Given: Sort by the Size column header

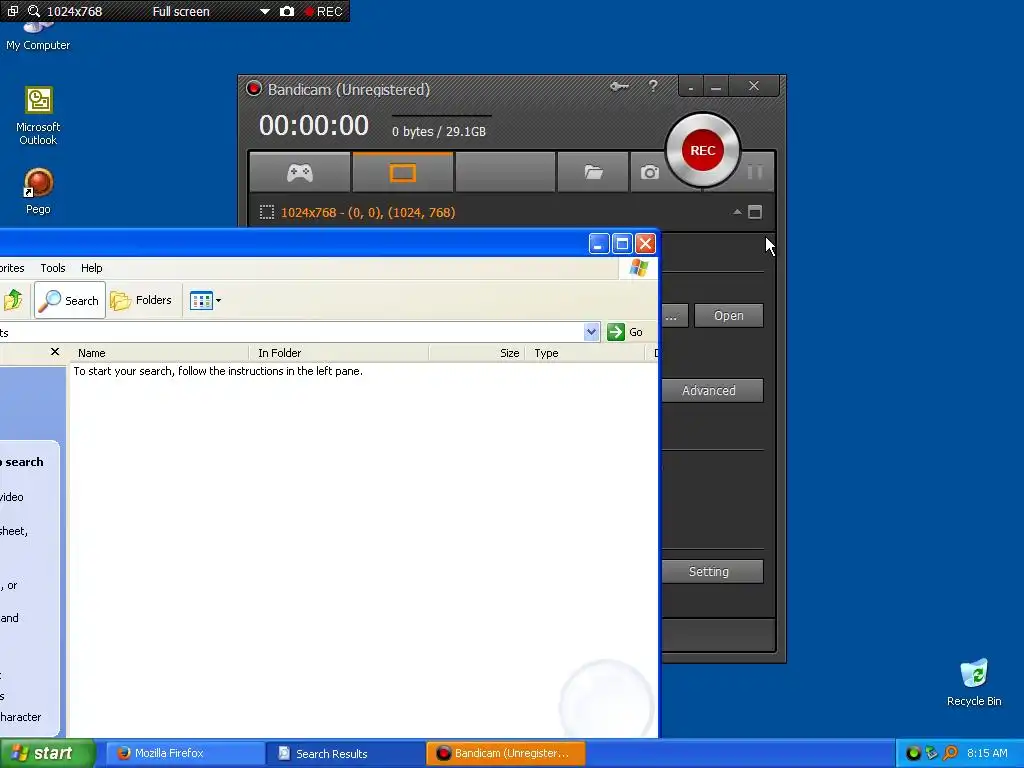Looking at the screenshot, I should 477,353.
